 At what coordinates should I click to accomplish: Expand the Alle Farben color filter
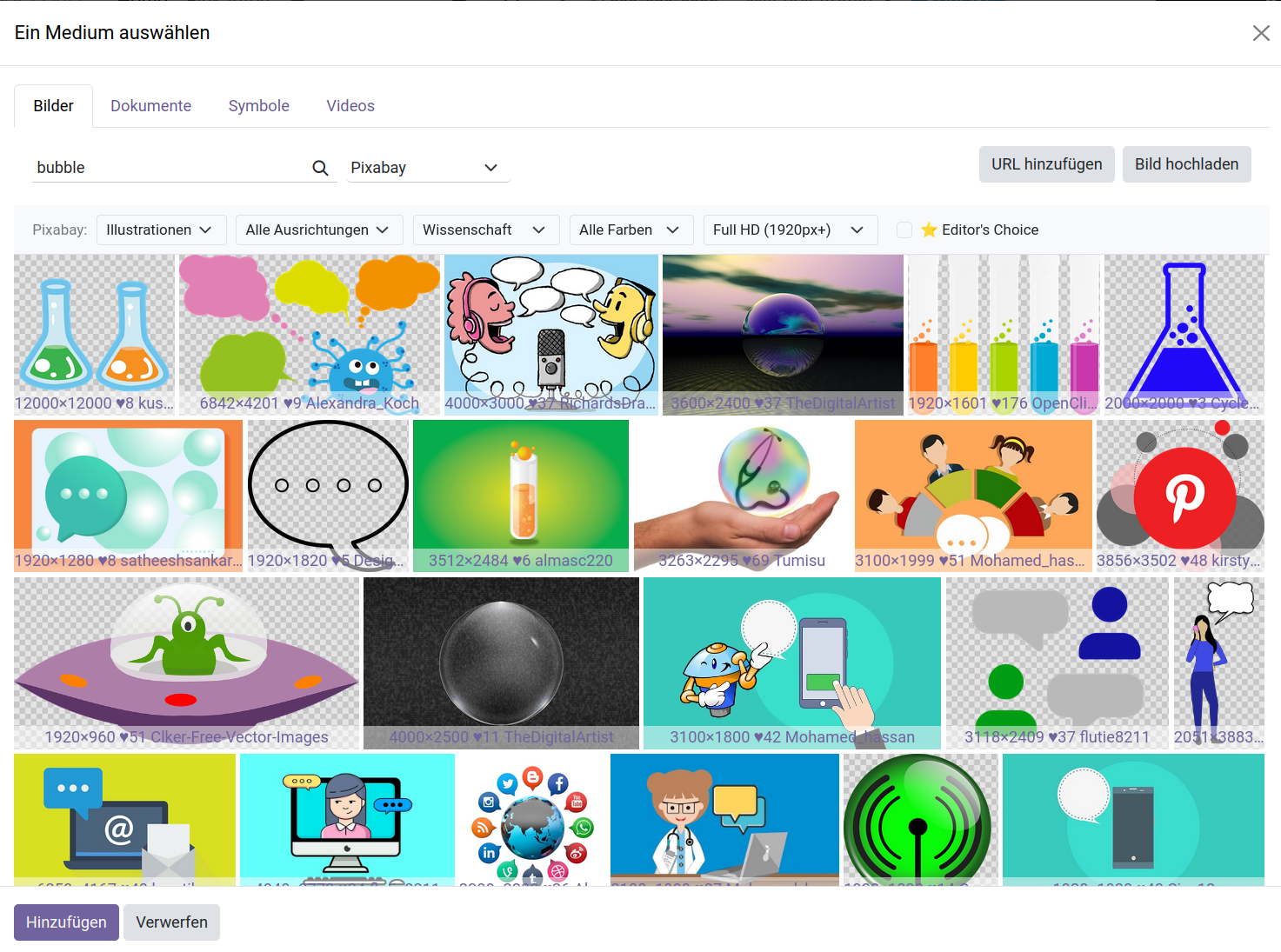[630, 230]
